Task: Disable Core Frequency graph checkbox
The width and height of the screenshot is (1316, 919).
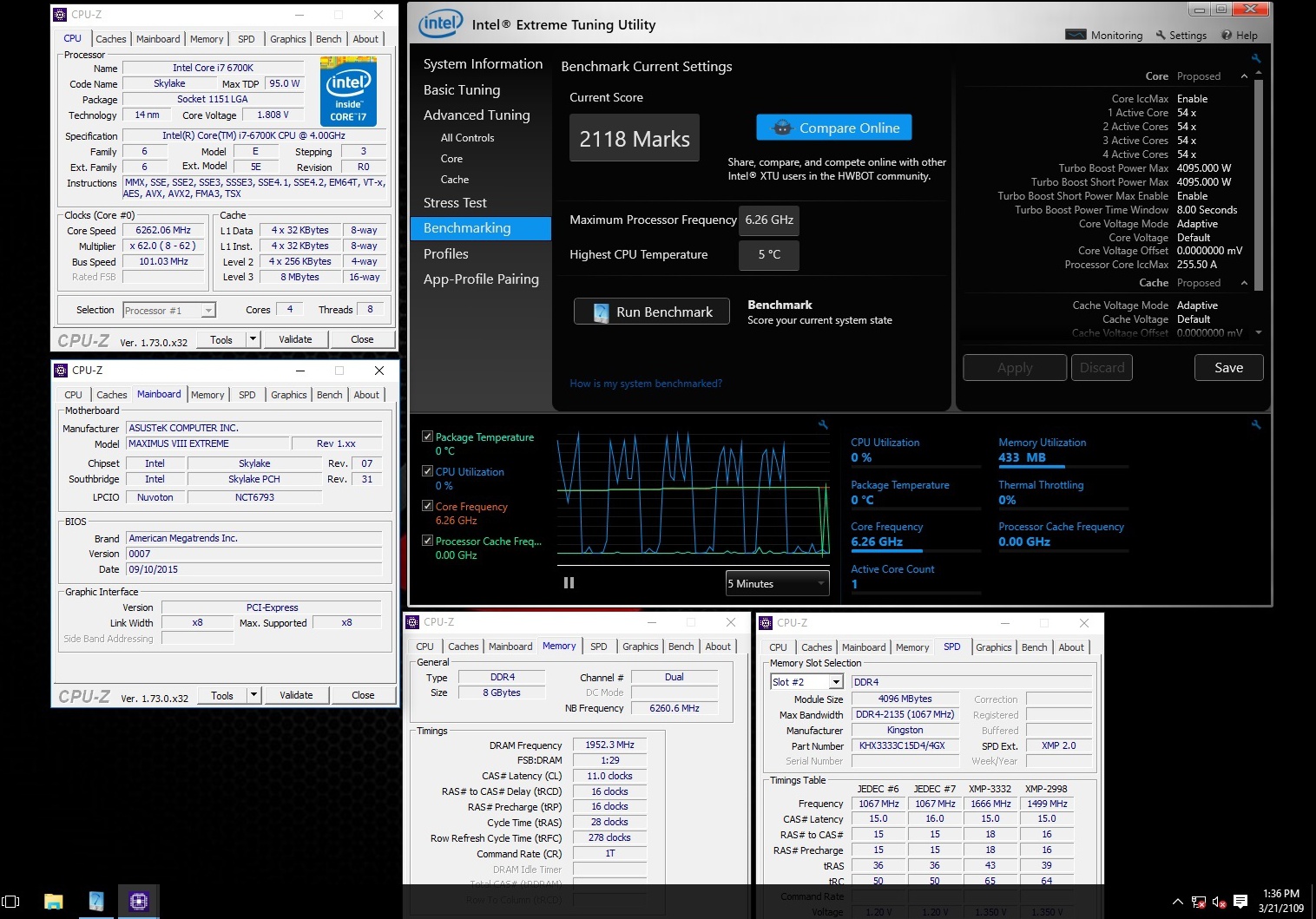Action: tap(427, 506)
